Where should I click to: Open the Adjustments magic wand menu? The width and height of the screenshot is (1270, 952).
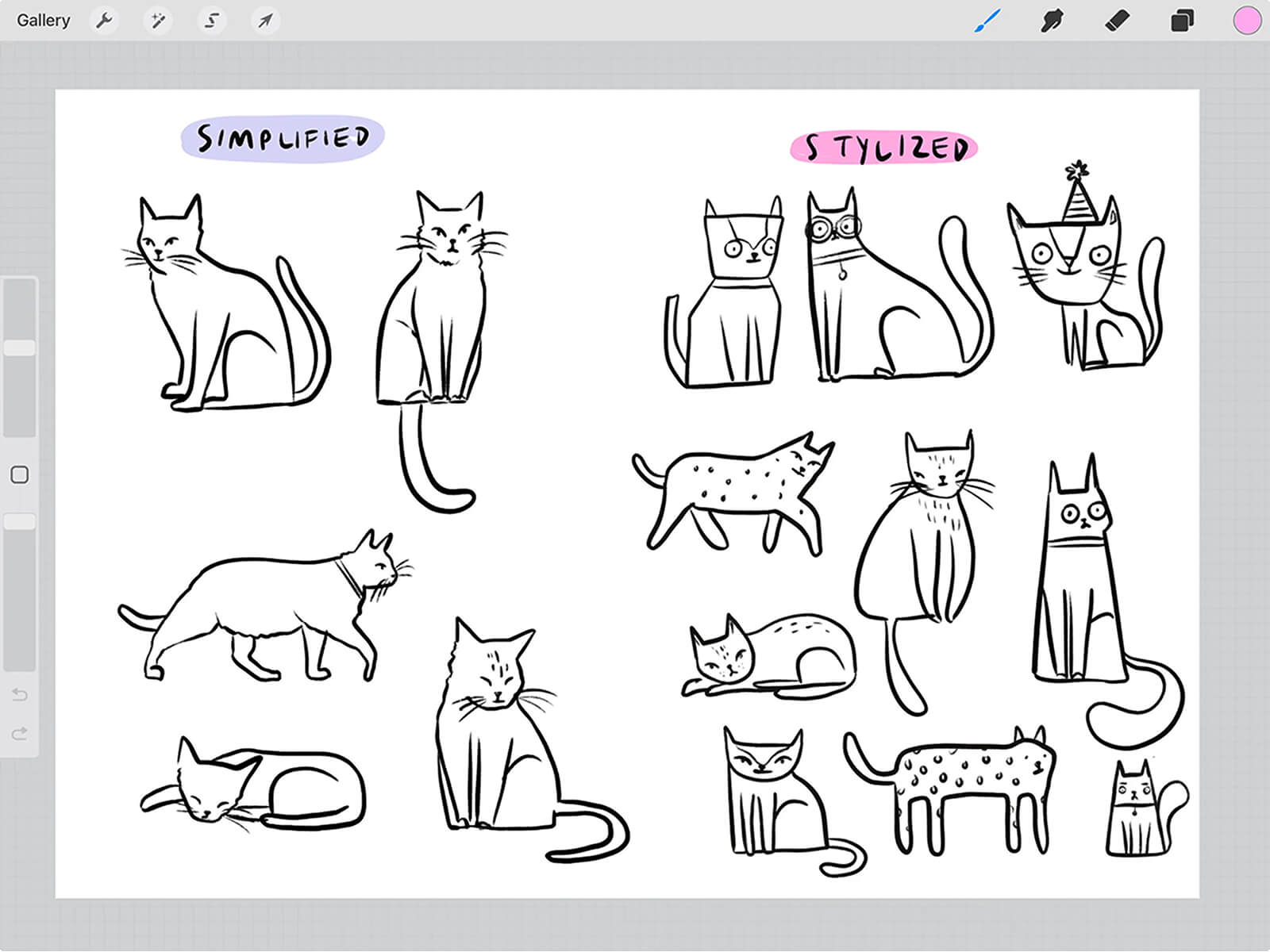[x=158, y=21]
